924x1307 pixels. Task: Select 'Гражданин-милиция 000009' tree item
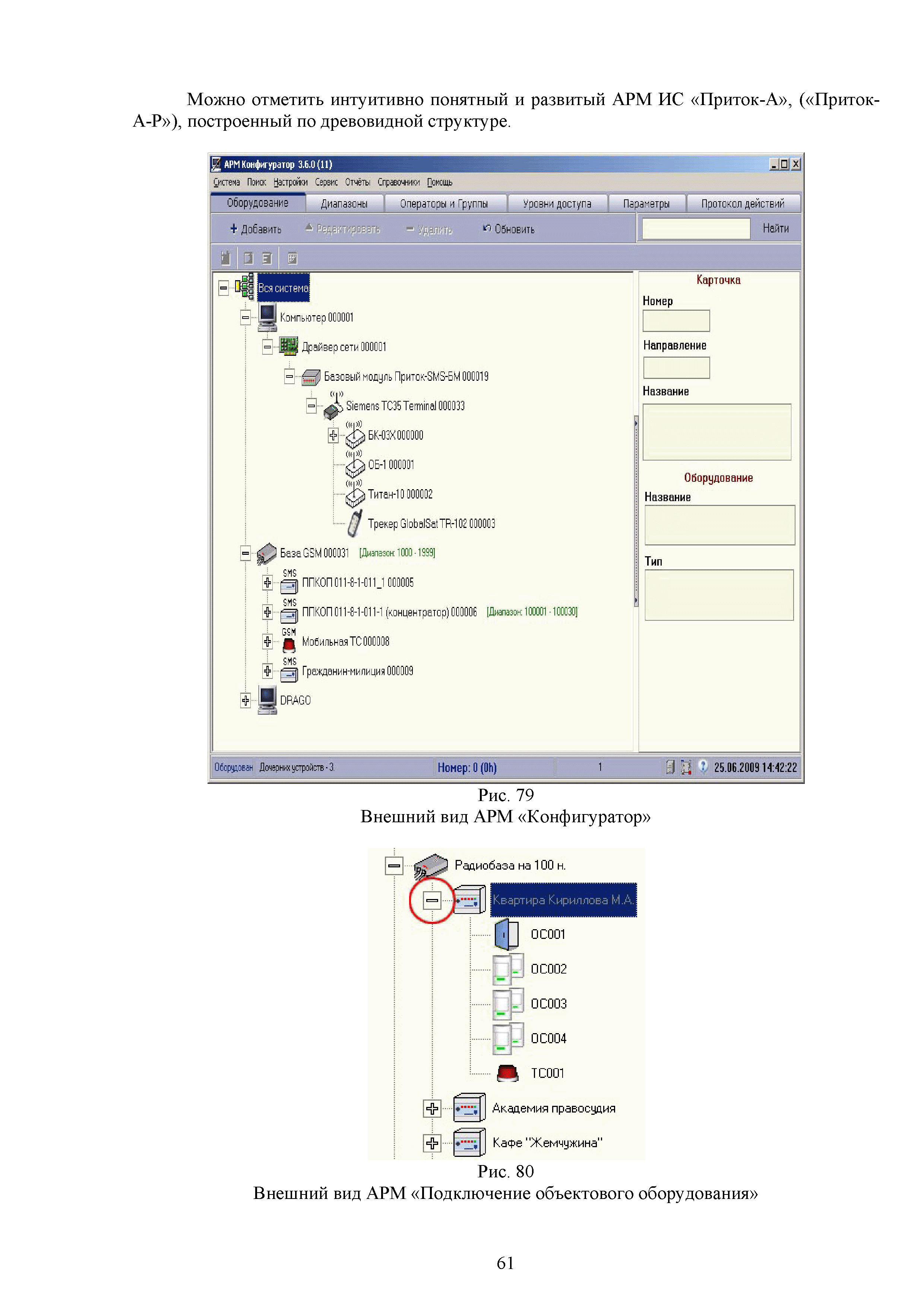(358, 671)
